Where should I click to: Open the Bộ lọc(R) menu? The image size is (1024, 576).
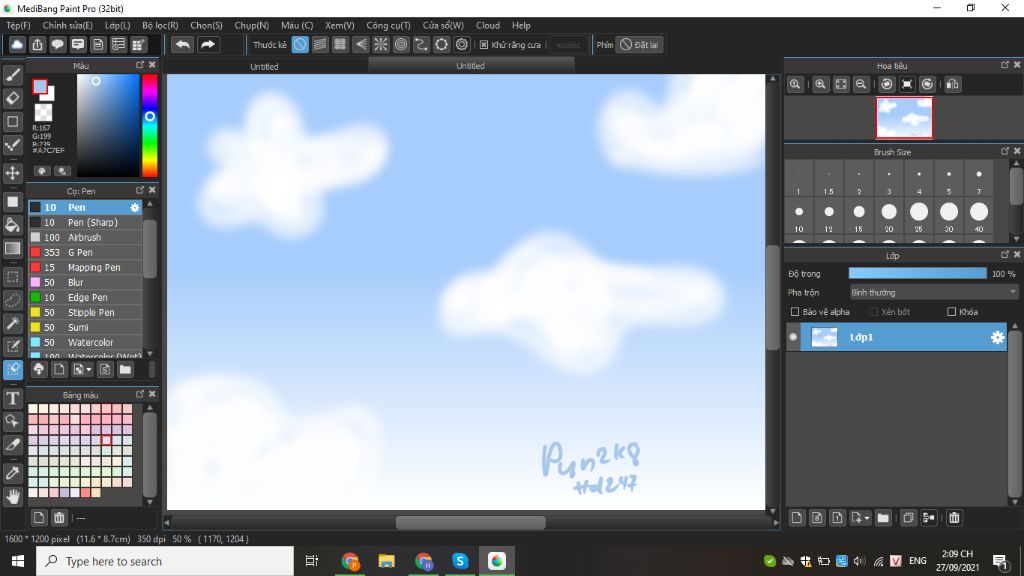pyautogui.click(x=160, y=25)
